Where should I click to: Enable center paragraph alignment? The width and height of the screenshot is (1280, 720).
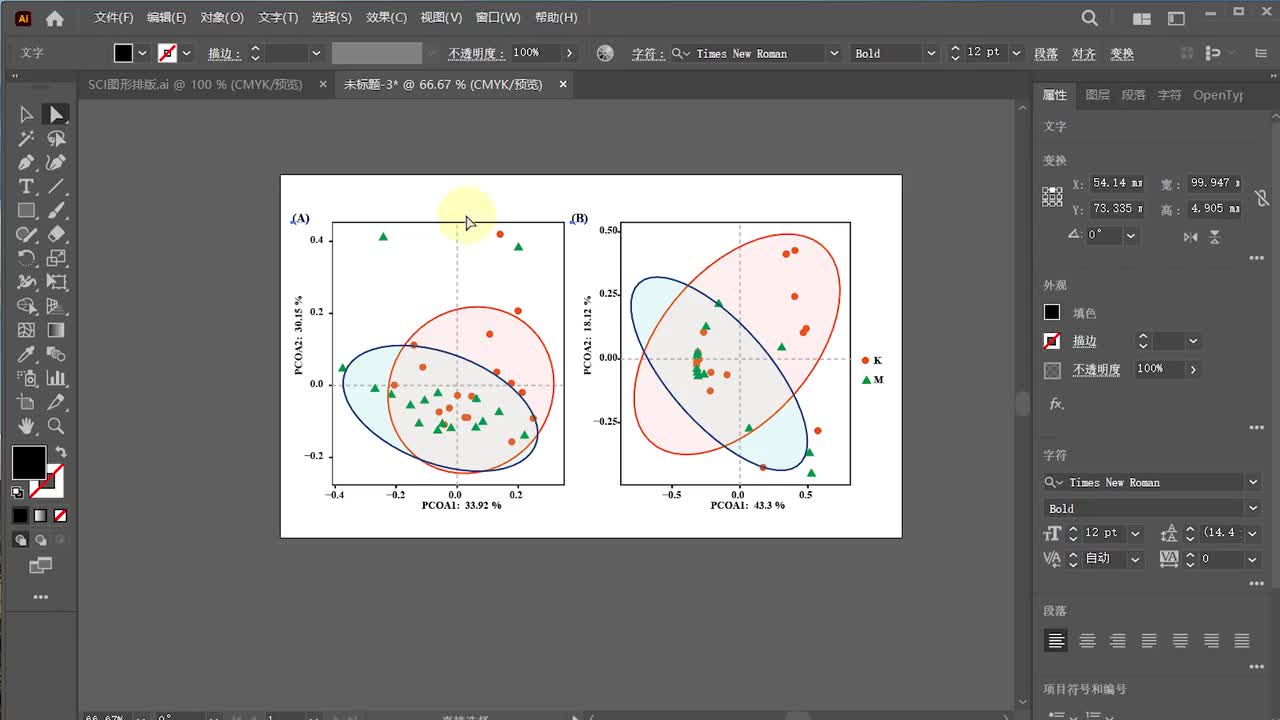tap(1087, 641)
